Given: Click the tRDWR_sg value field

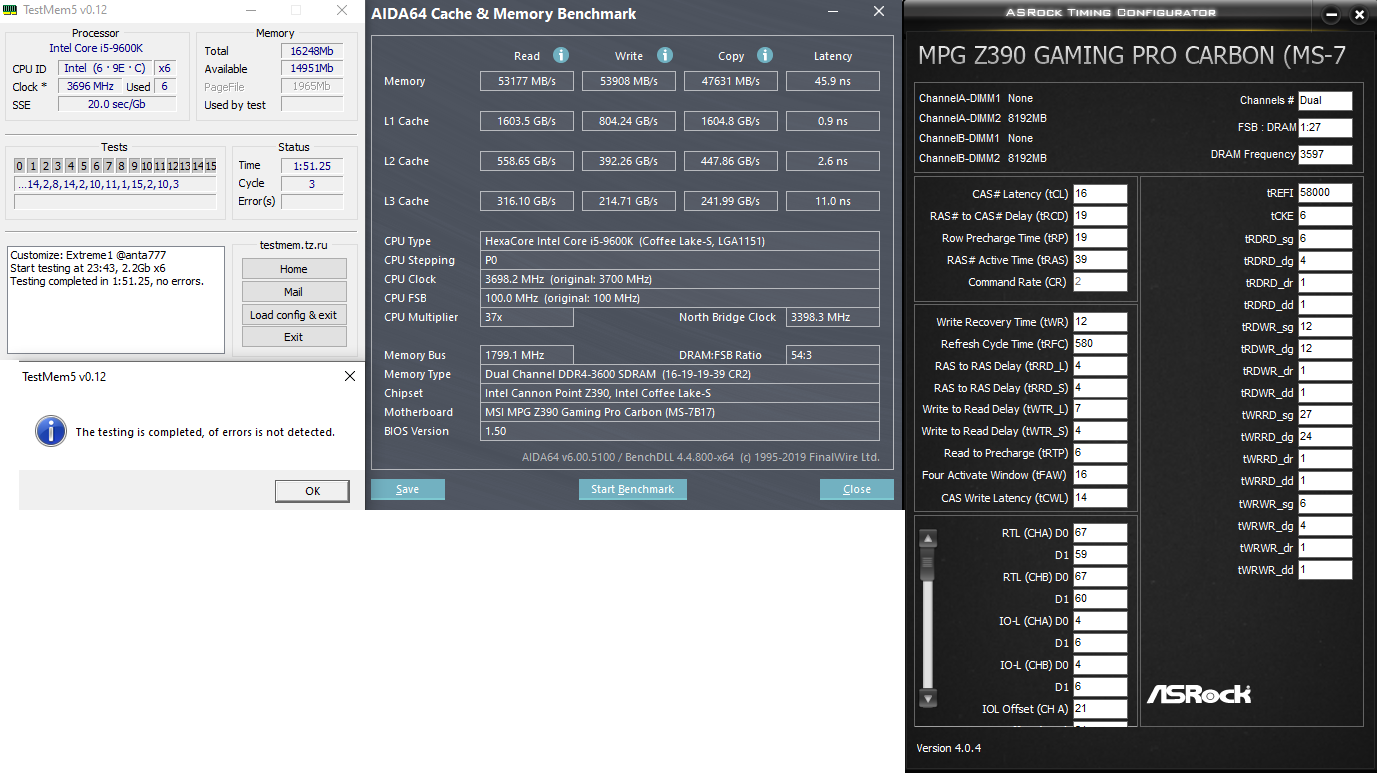Looking at the screenshot, I should pyautogui.click(x=1325, y=327).
